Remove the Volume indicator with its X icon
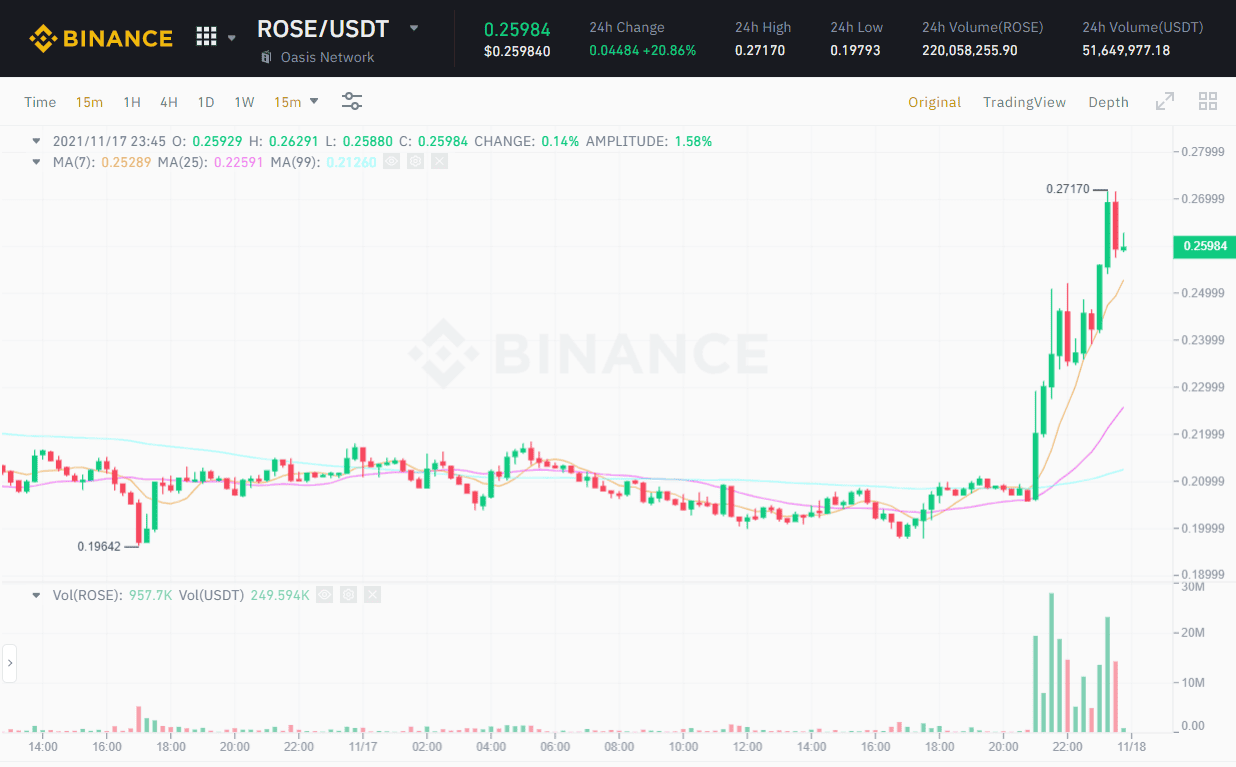Viewport: 1236px width, 767px height. [372, 595]
